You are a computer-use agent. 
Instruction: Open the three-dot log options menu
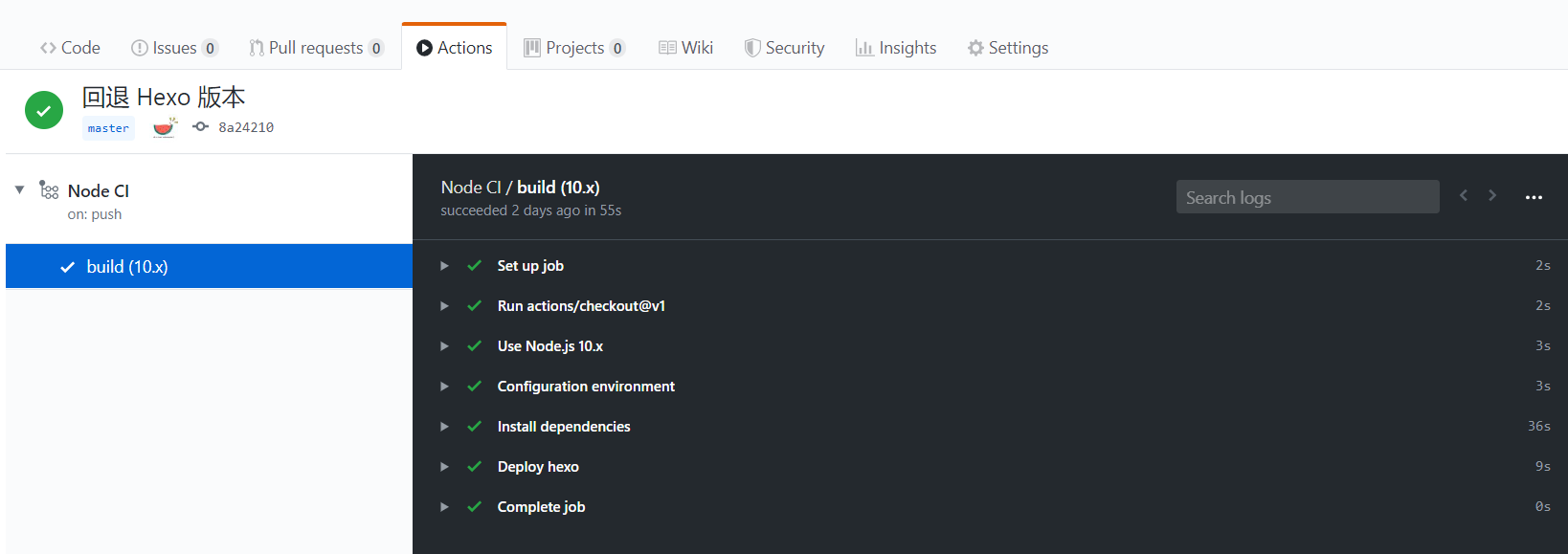[x=1534, y=197]
